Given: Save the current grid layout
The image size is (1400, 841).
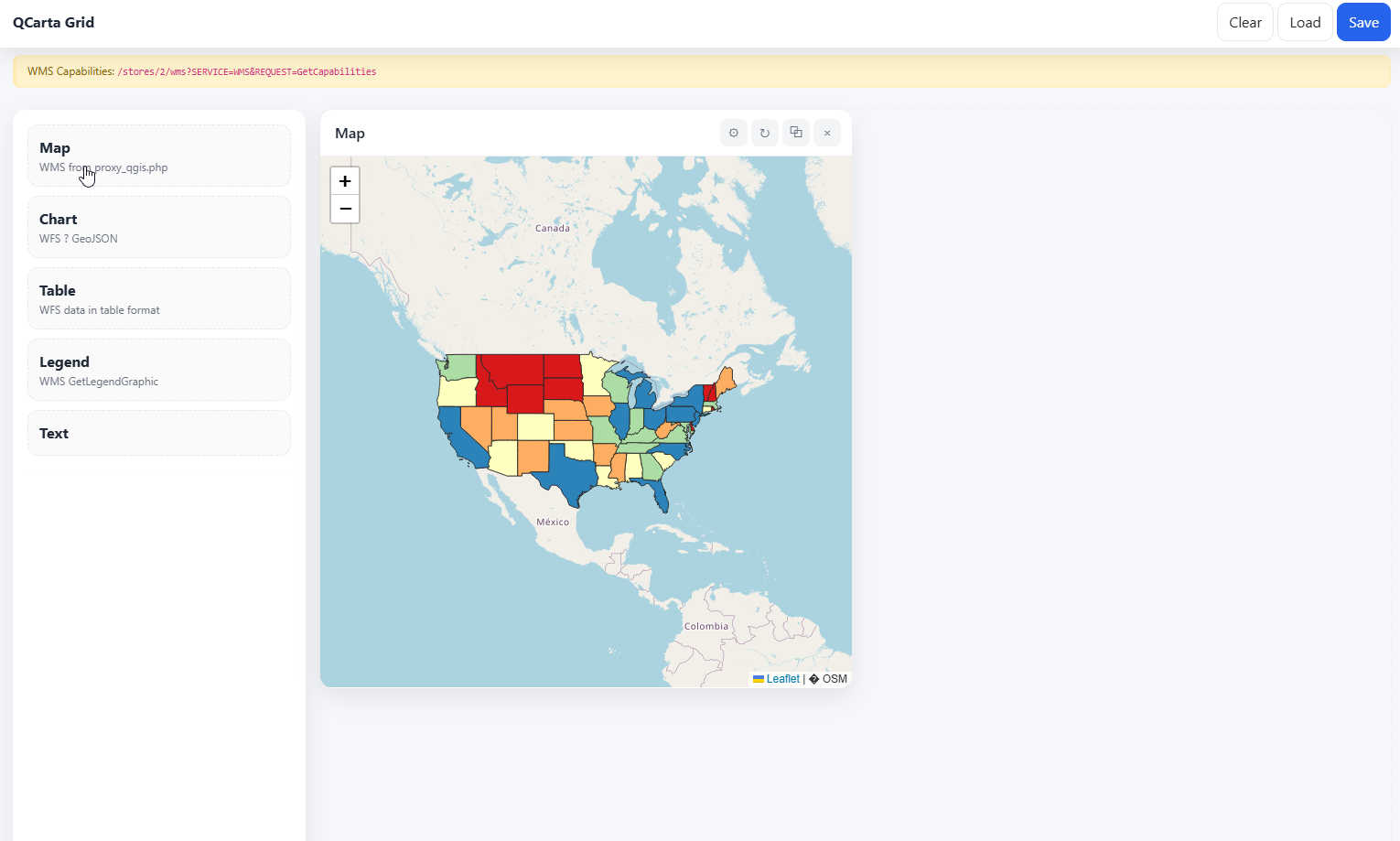Looking at the screenshot, I should click(x=1363, y=23).
